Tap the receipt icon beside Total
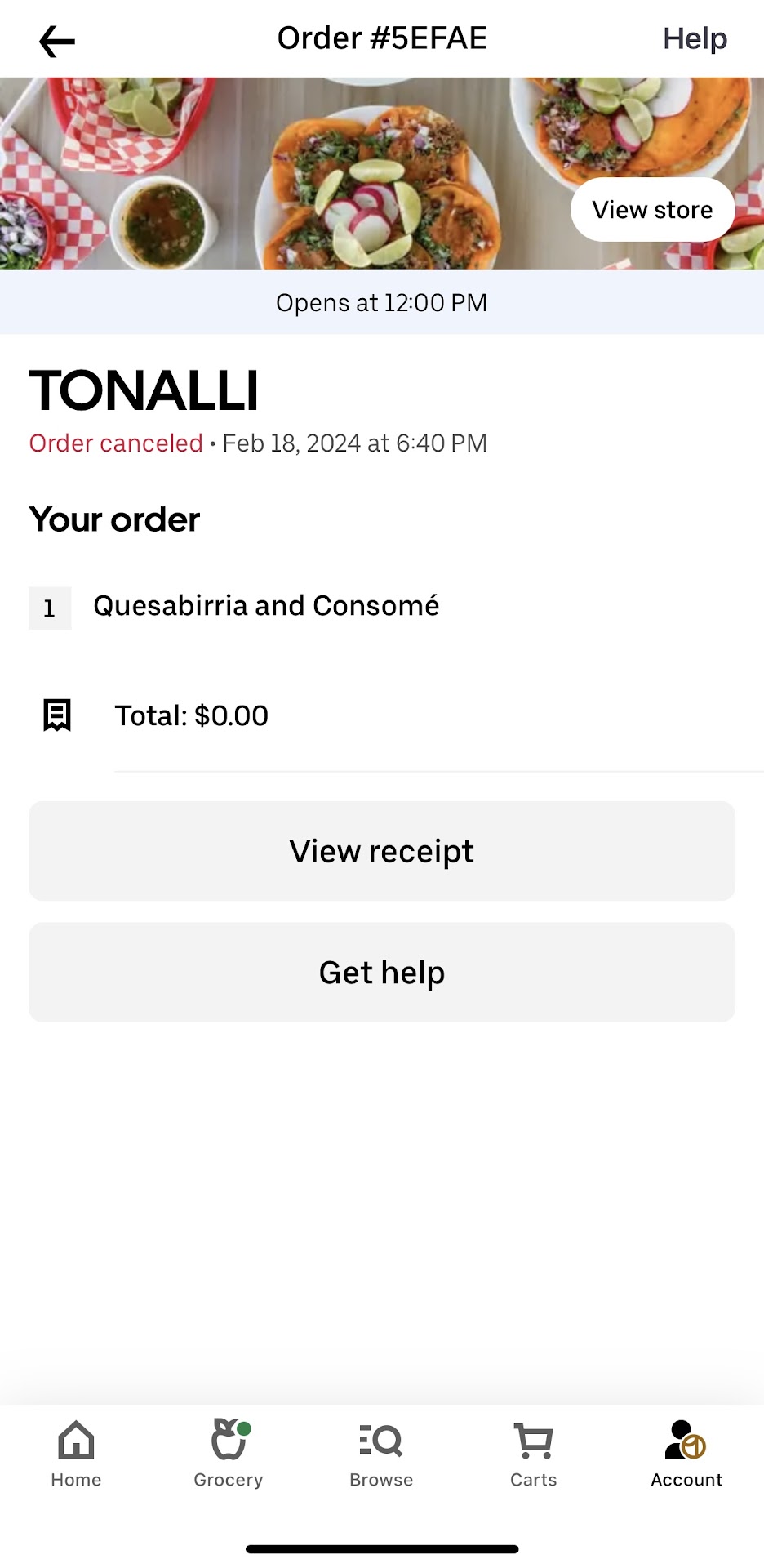This screenshot has height=1568, width=764. coord(57,715)
